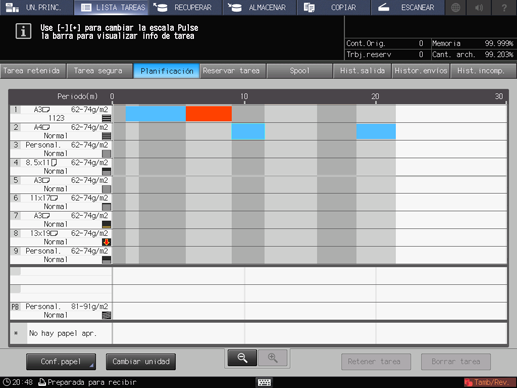Viewport: 517px width, 388px height.
Task: Select tray 3 Personal. Normal row
Action: (x=61, y=149)
